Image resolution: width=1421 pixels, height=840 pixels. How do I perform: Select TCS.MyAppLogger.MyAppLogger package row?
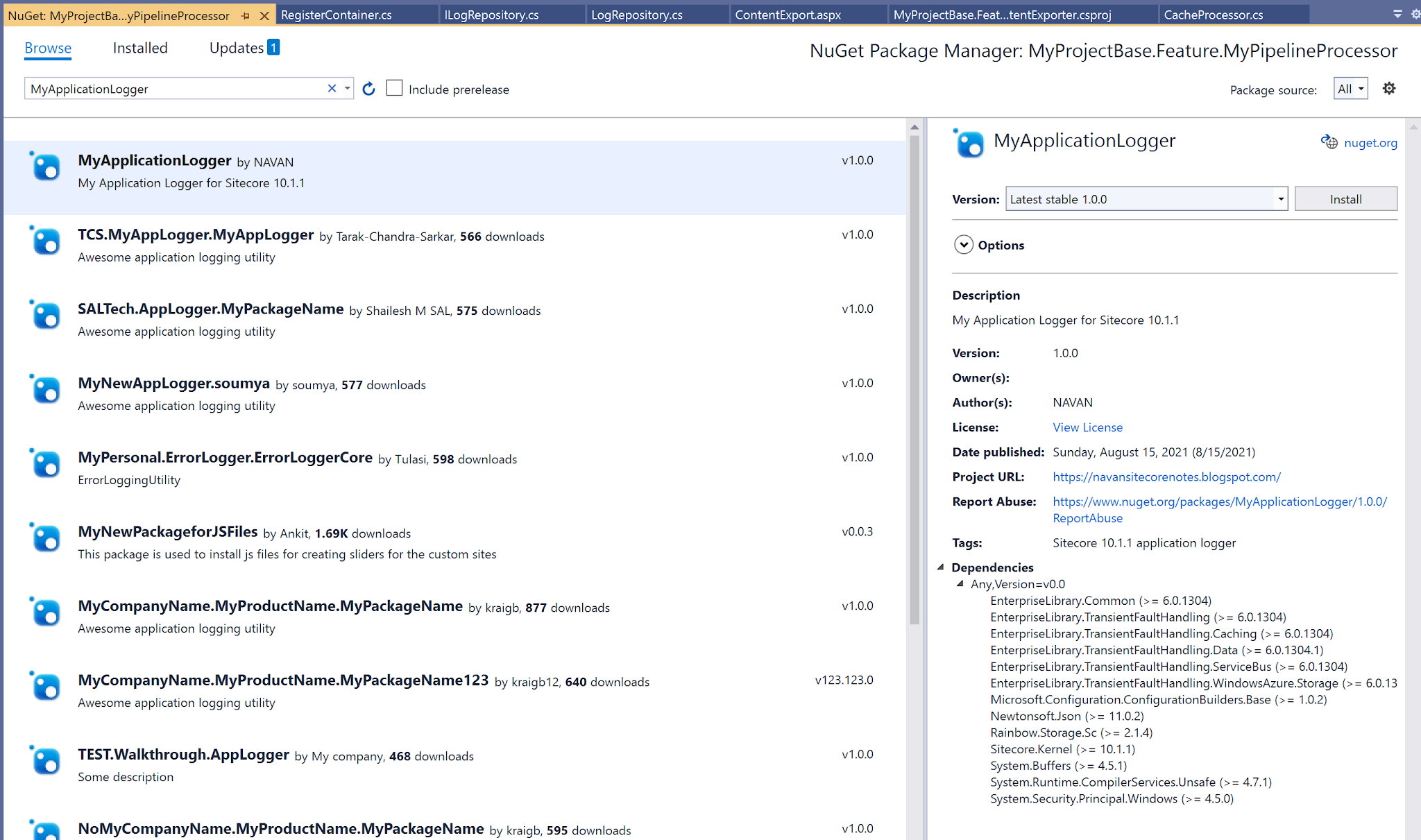[x=454, y=252]
